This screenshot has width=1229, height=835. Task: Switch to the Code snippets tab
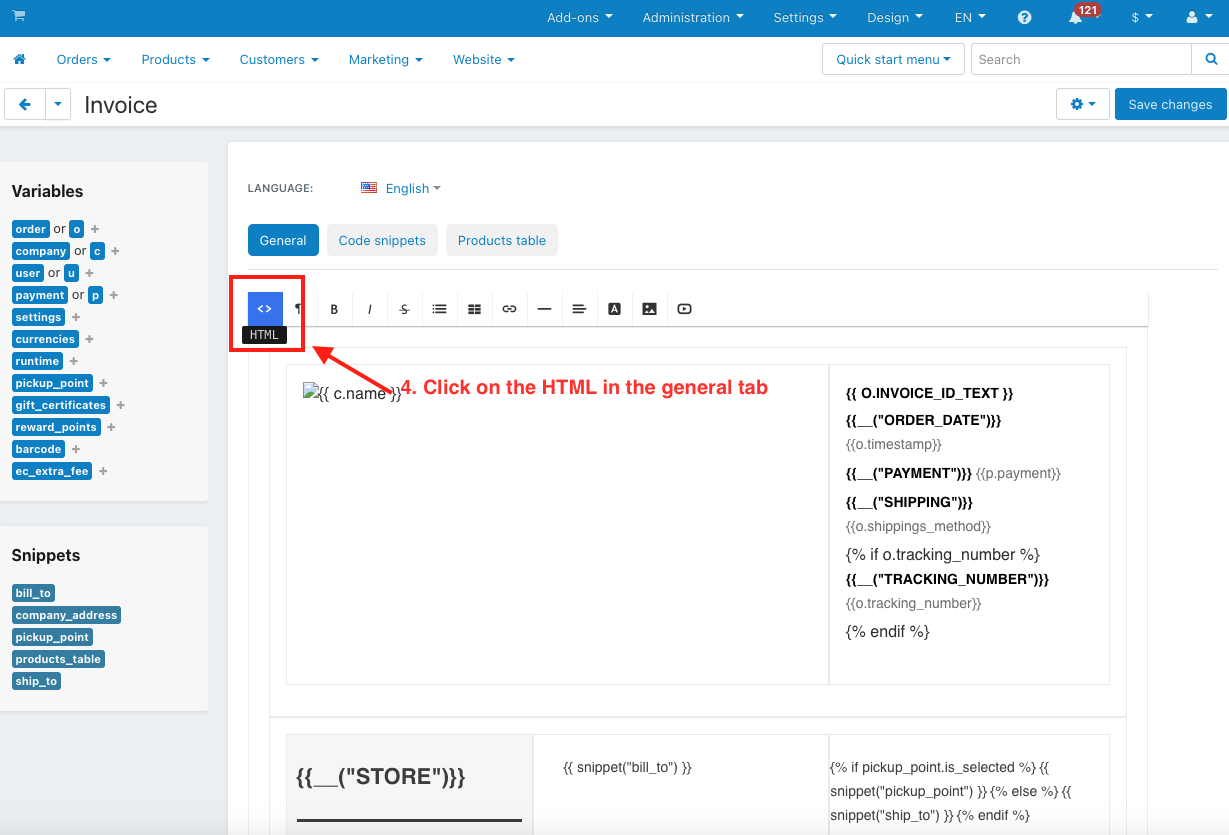coord(382,240)
